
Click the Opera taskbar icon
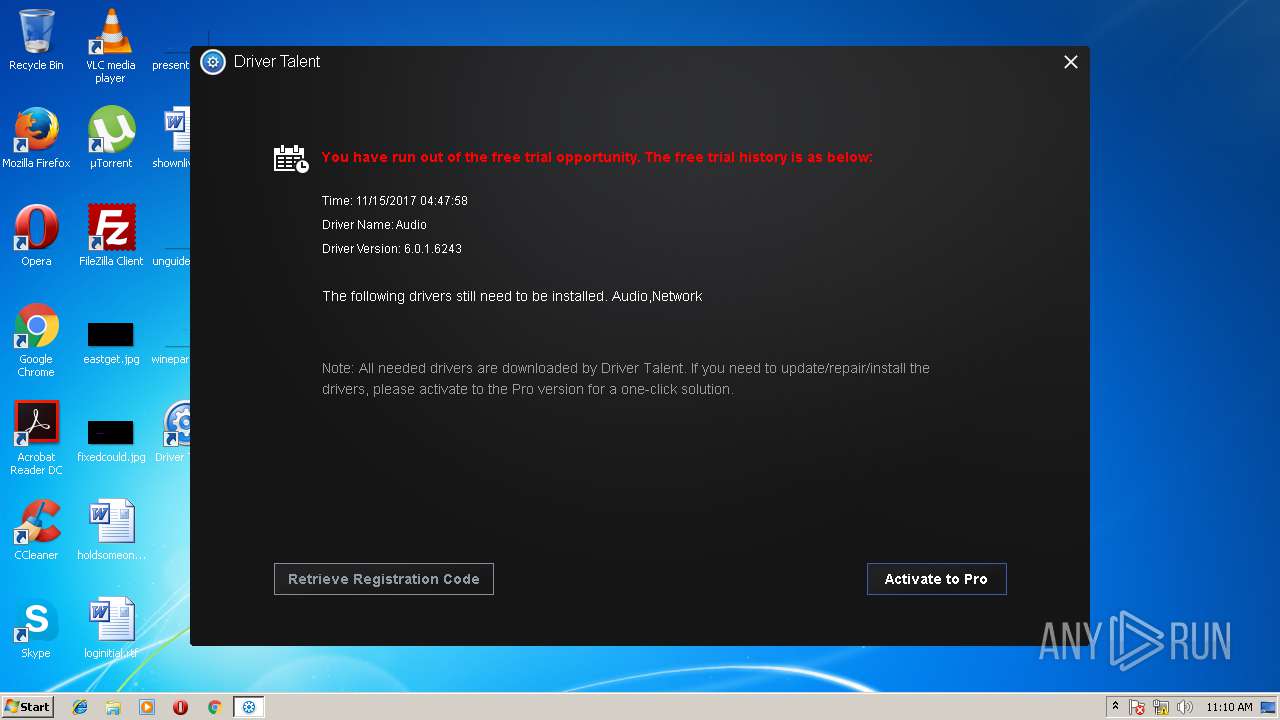181,707
